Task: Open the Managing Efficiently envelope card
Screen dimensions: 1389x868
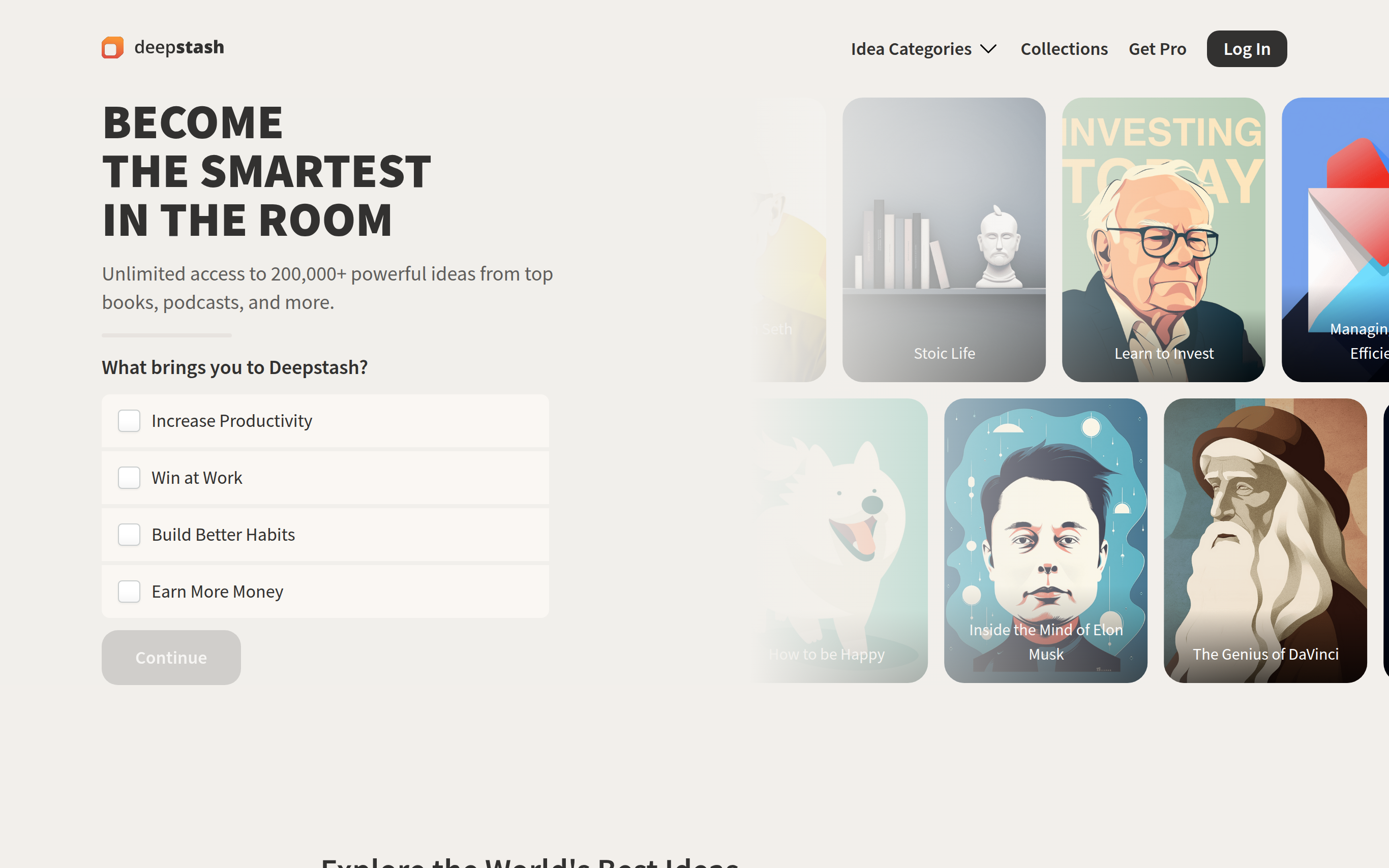Action: coord(1335,240)
